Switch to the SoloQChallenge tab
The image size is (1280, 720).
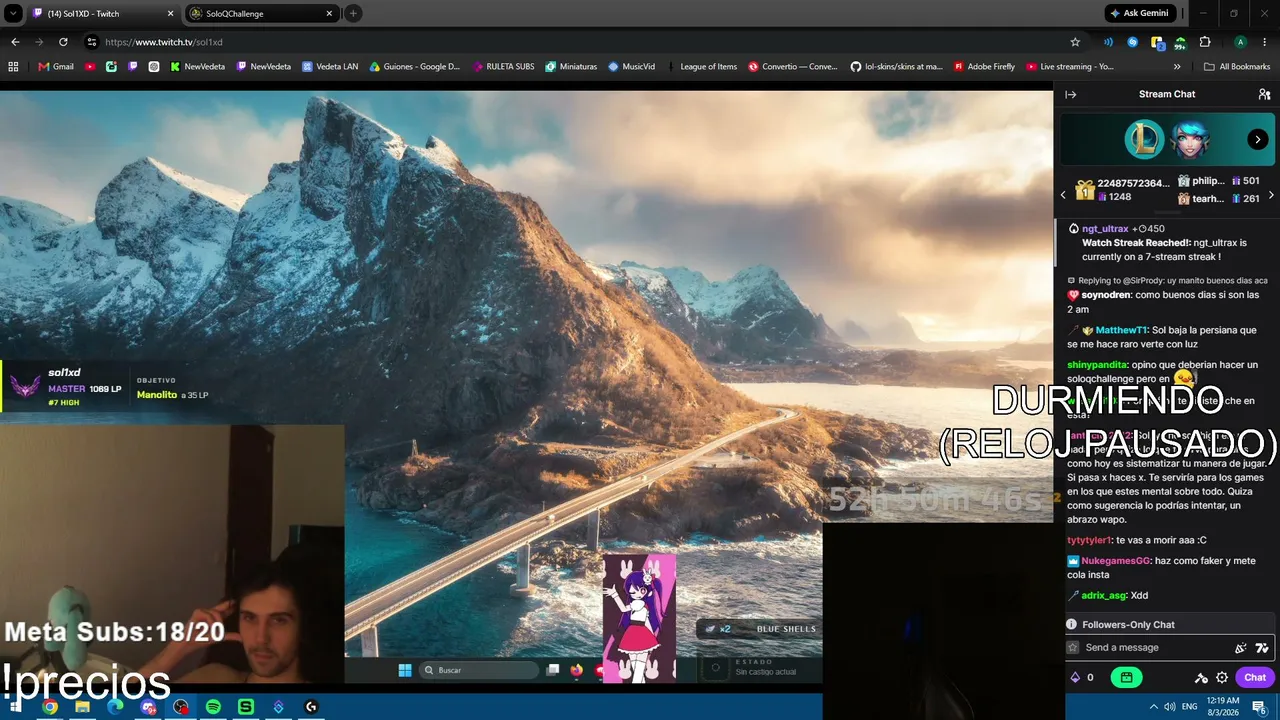pos(262,14)
